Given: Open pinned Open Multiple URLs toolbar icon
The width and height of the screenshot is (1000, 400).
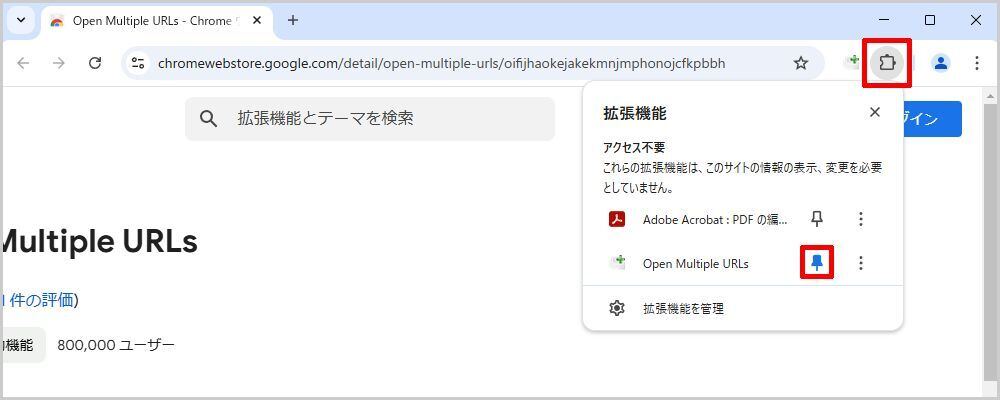Looking at the screenshot, I should tap(851, 62).
